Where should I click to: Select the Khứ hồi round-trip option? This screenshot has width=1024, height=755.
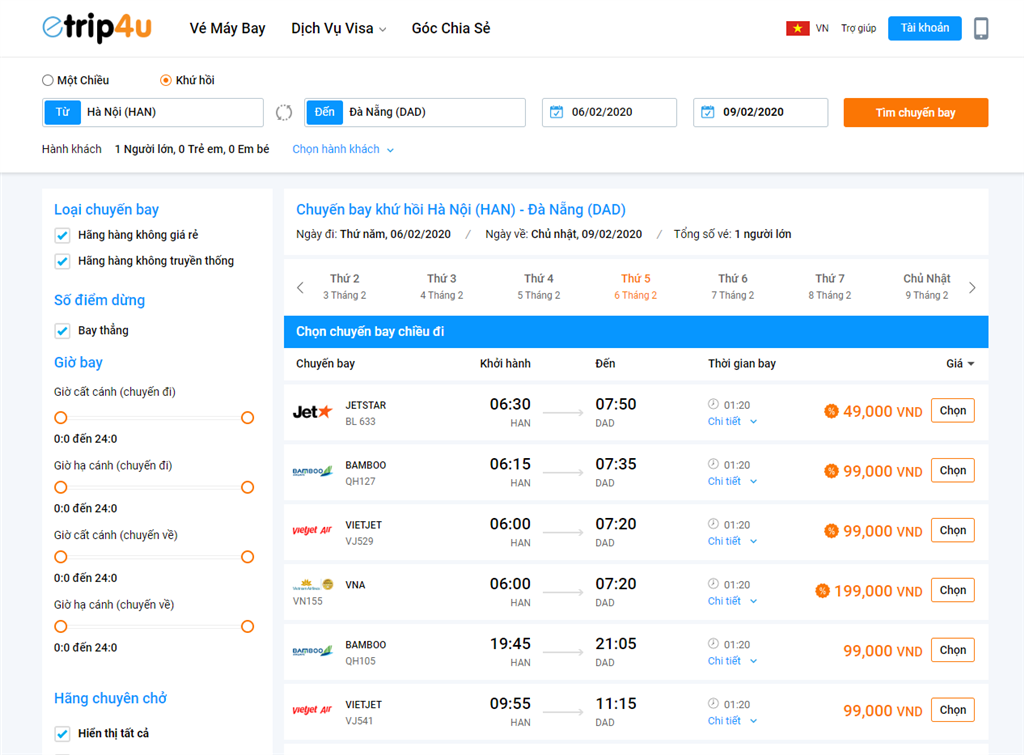pos(166,80)
